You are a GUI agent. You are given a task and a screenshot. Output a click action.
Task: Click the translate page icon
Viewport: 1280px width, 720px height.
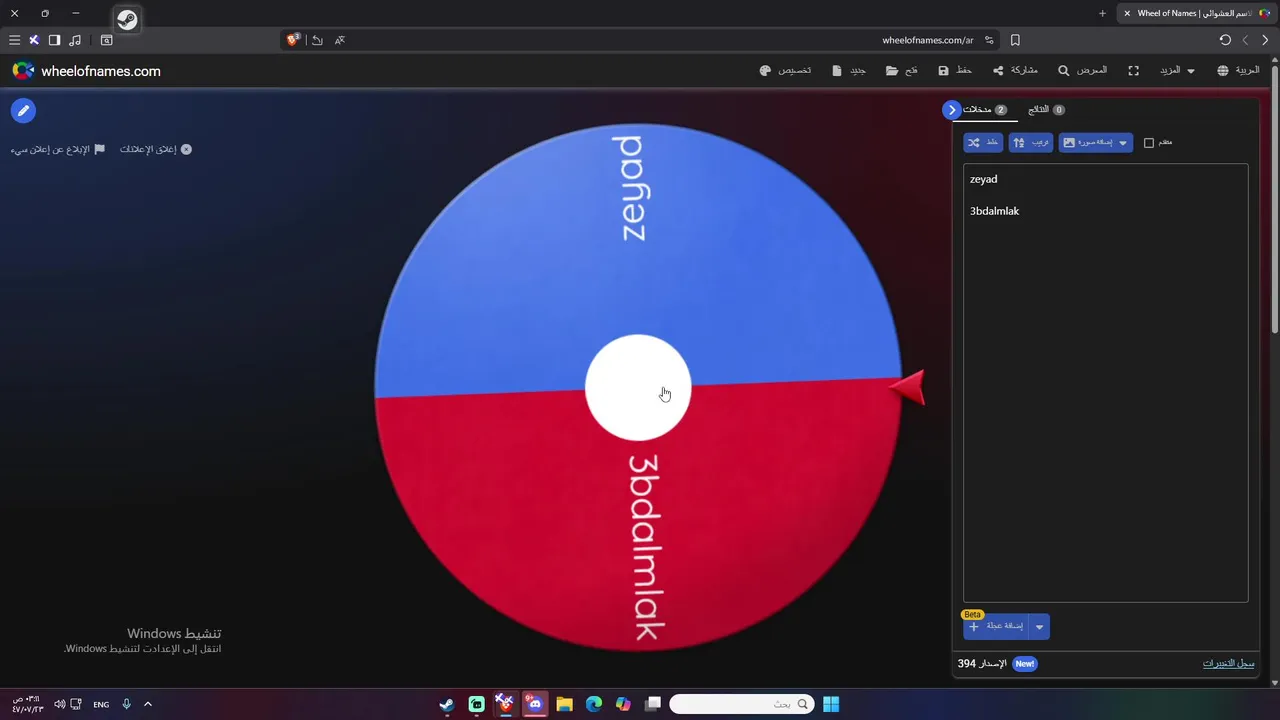coord(340,40)
